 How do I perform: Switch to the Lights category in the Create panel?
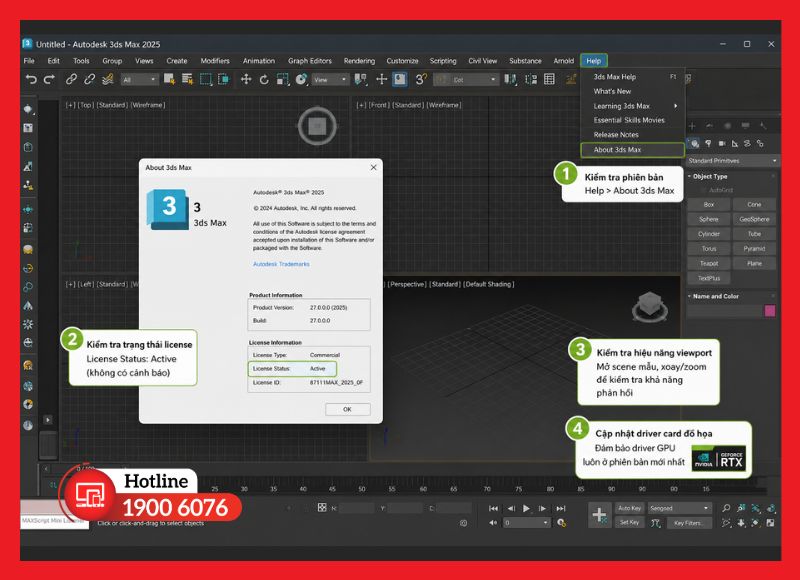click(708, 143)
